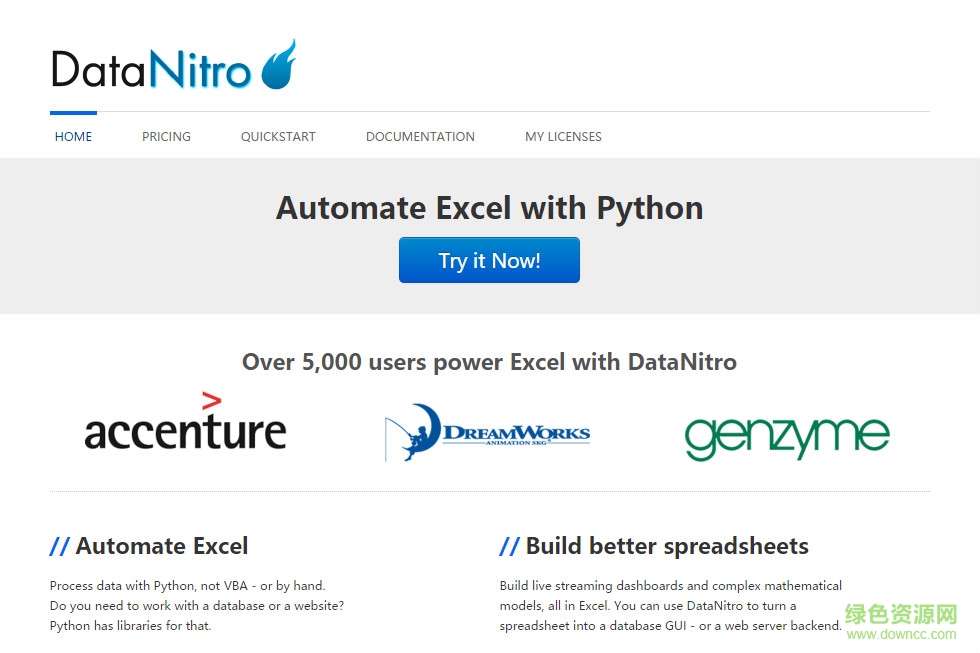Click 'Build live streaming dashboards' text line
Screen dimensions: 980x653
tap(671, 586)
